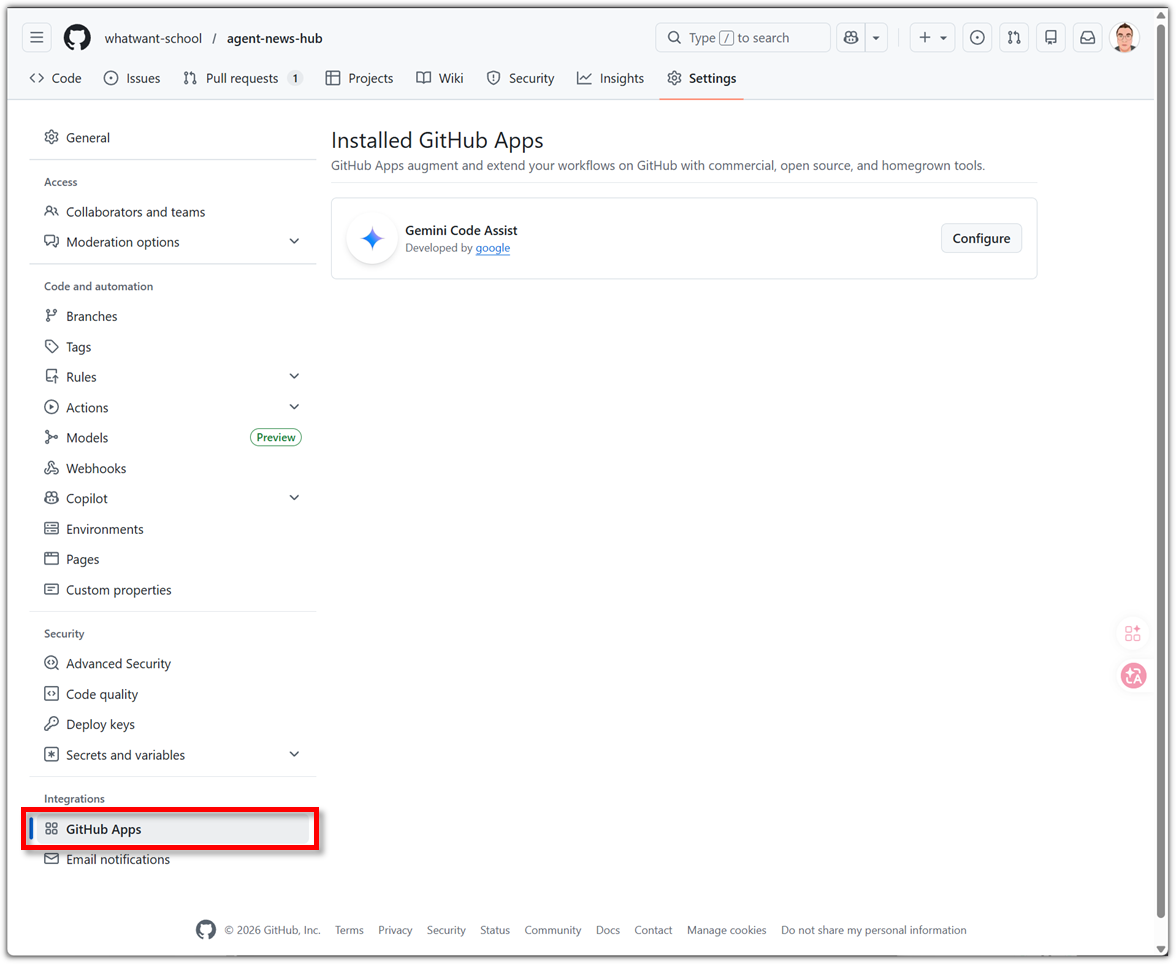
Task: Open Status link in footer
Action: point(495,930)
